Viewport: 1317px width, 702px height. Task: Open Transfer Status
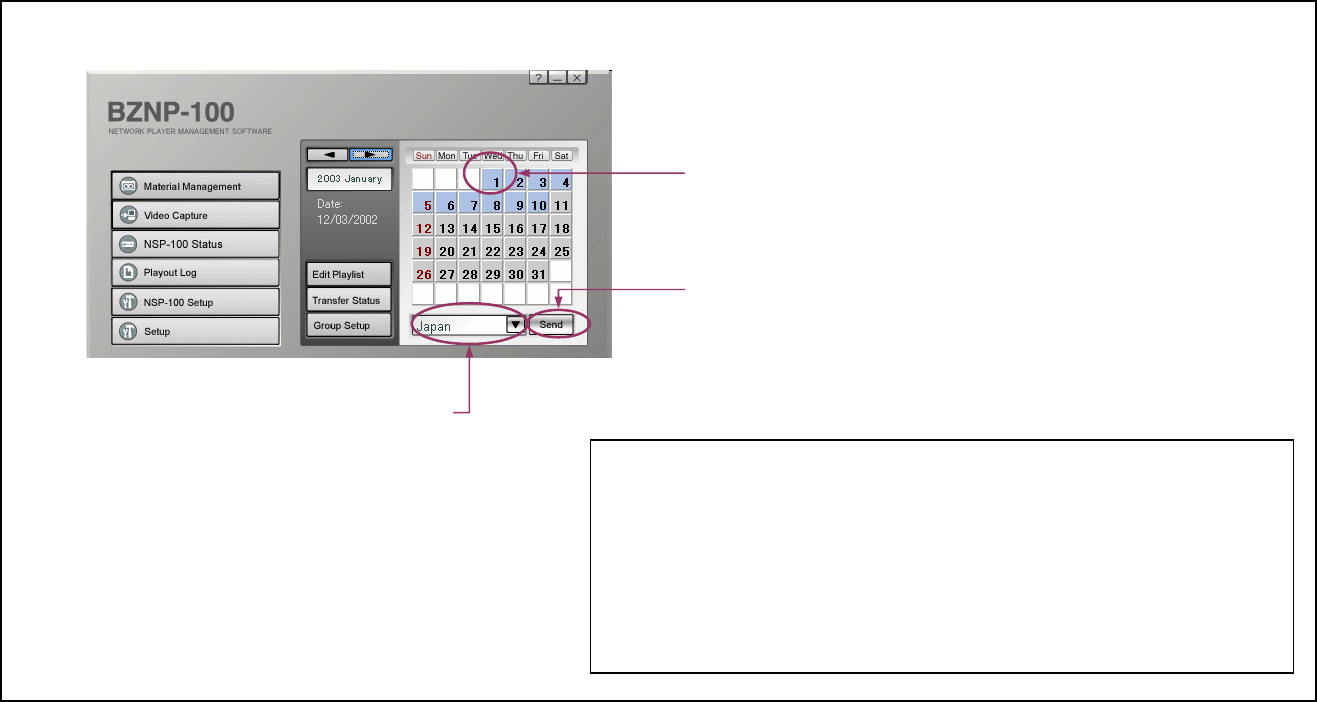click(349, 300)
